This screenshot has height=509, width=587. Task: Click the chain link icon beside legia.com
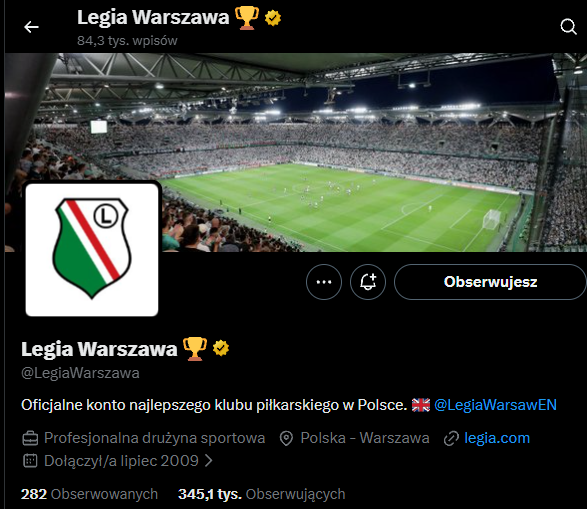coord(451,438)
